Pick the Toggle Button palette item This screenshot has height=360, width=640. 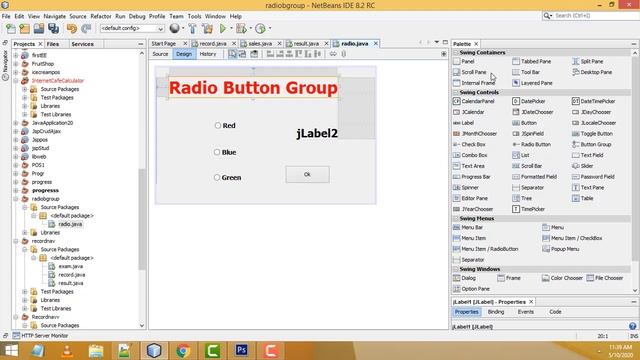point(592,133)
